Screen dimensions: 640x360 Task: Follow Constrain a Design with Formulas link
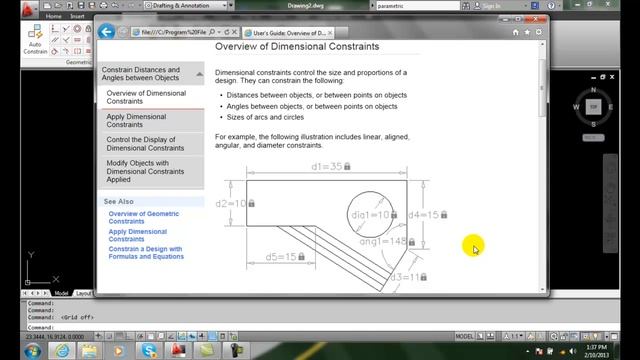point(146,253)
